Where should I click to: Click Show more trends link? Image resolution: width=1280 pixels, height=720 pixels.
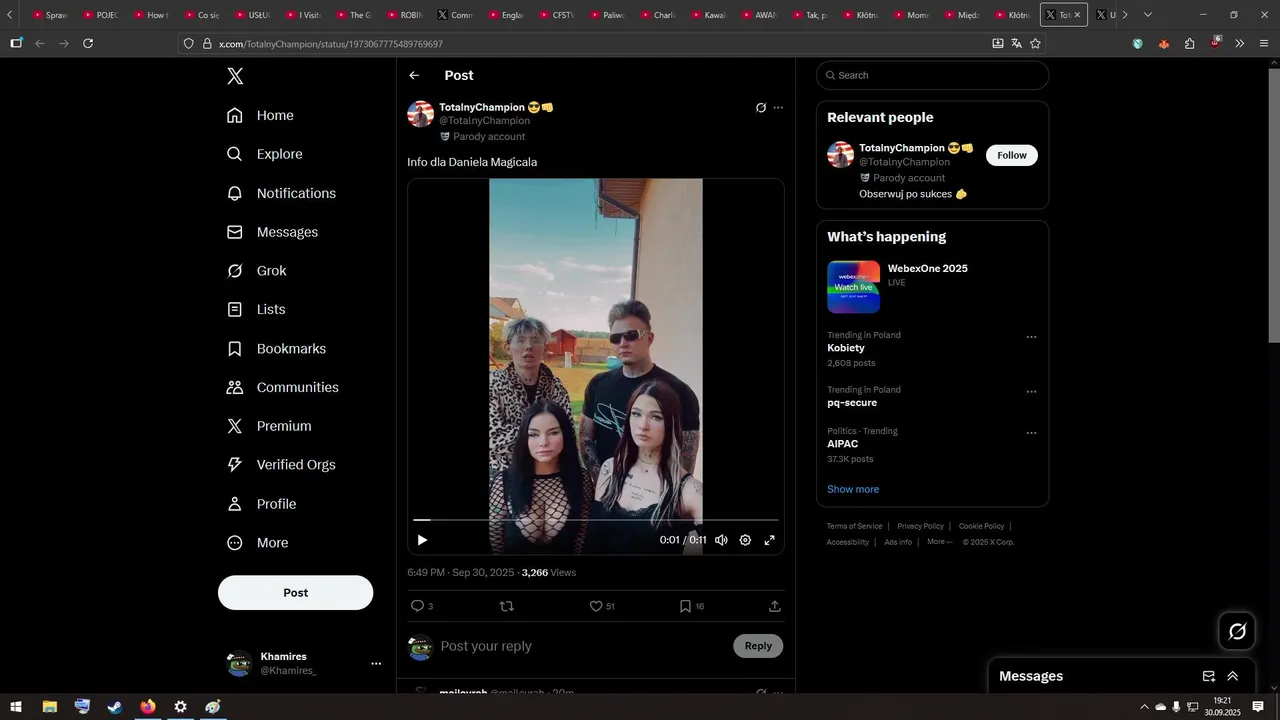(x=853, y=489)
